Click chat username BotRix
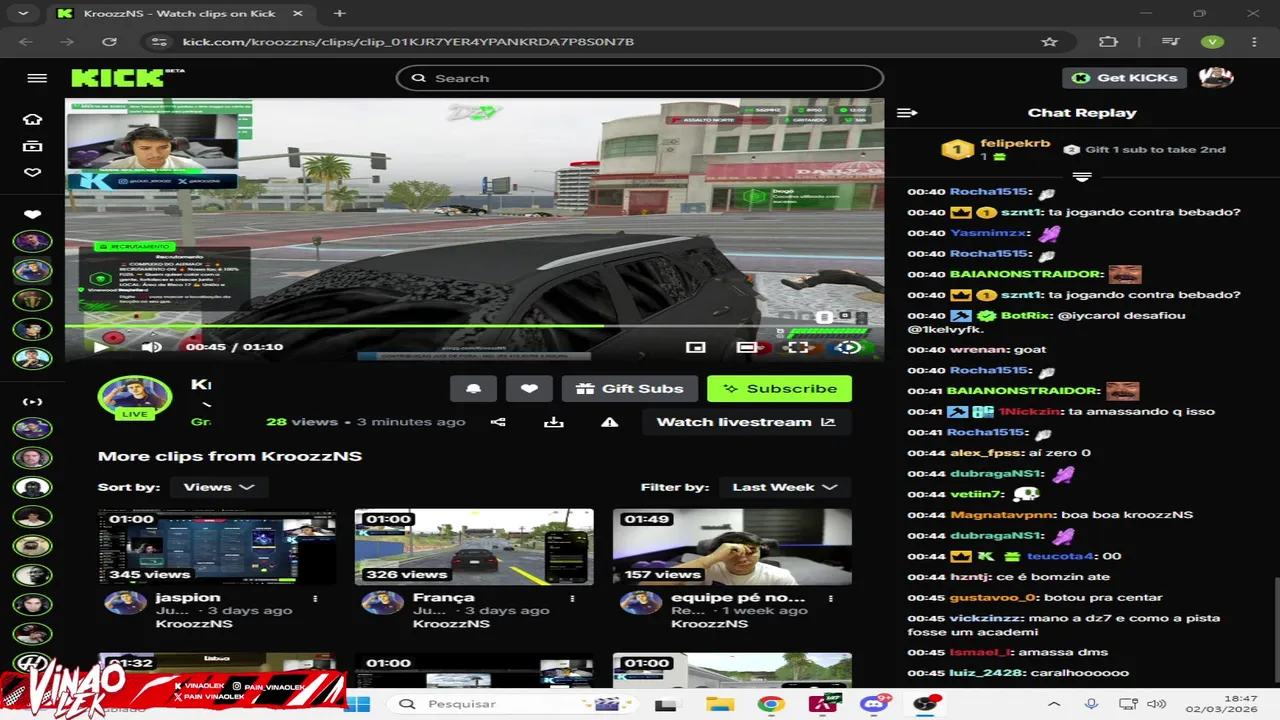This screenshot has width=1280, height=720. coord(1026,315)
